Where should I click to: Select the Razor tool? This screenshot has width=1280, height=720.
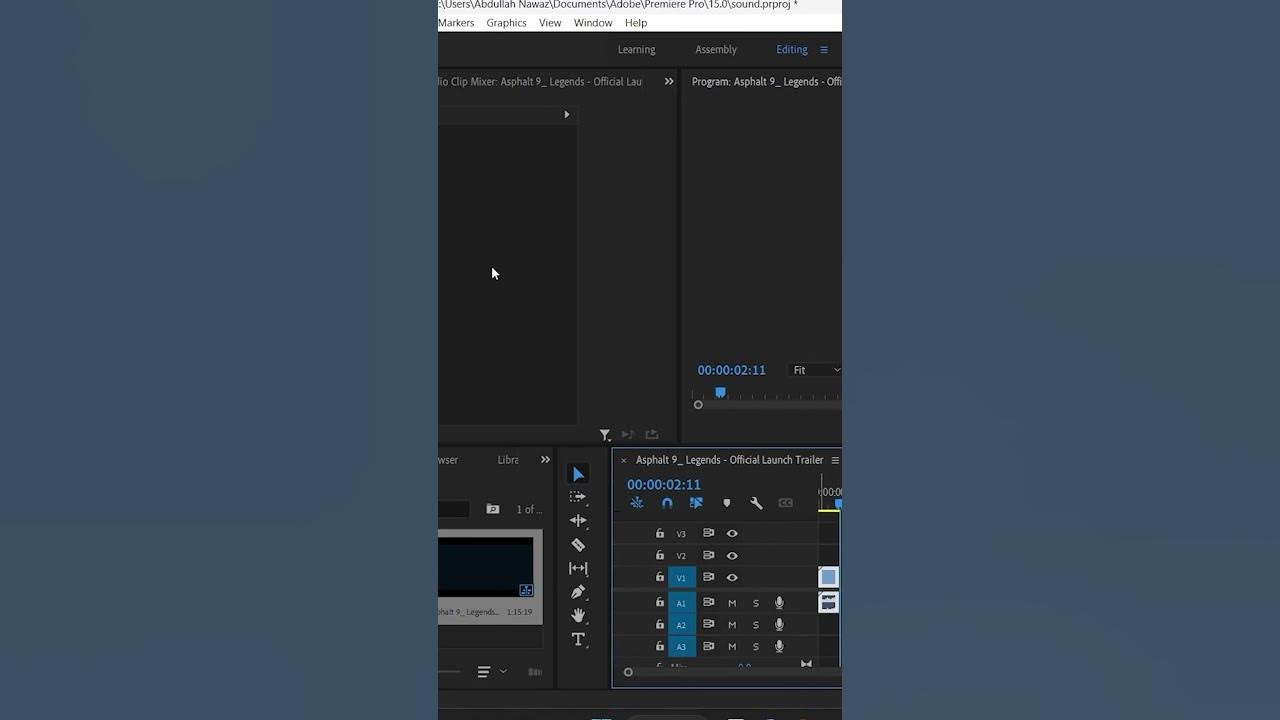click(578, 545)
